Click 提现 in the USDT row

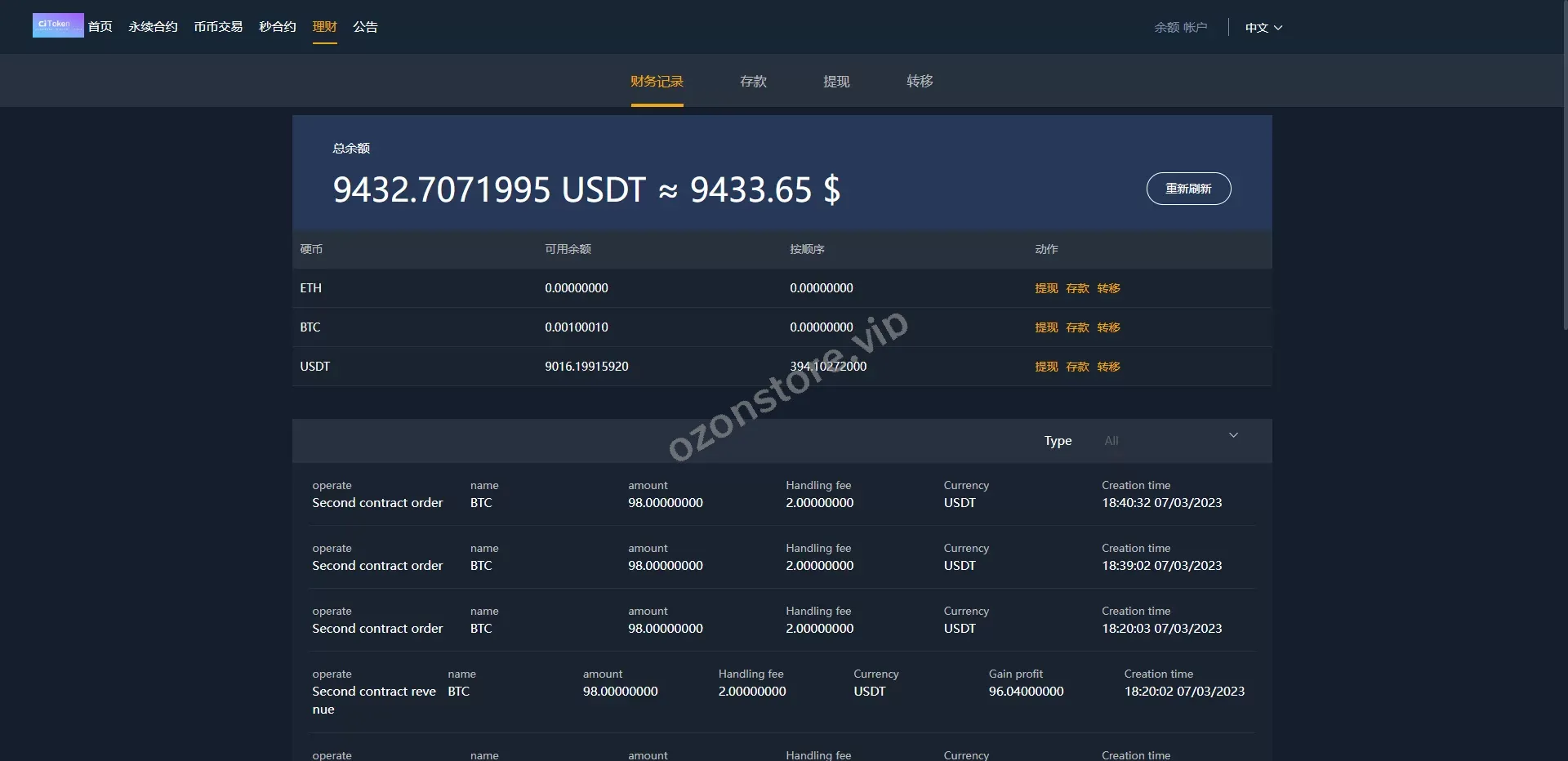1046,367
